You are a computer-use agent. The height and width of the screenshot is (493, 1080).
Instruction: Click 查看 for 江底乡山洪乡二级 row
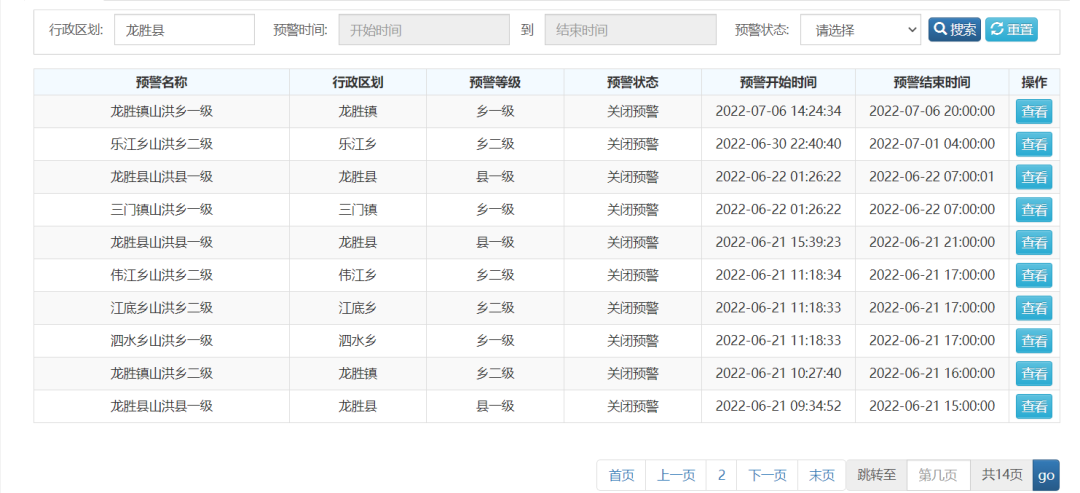(1033, 308)
